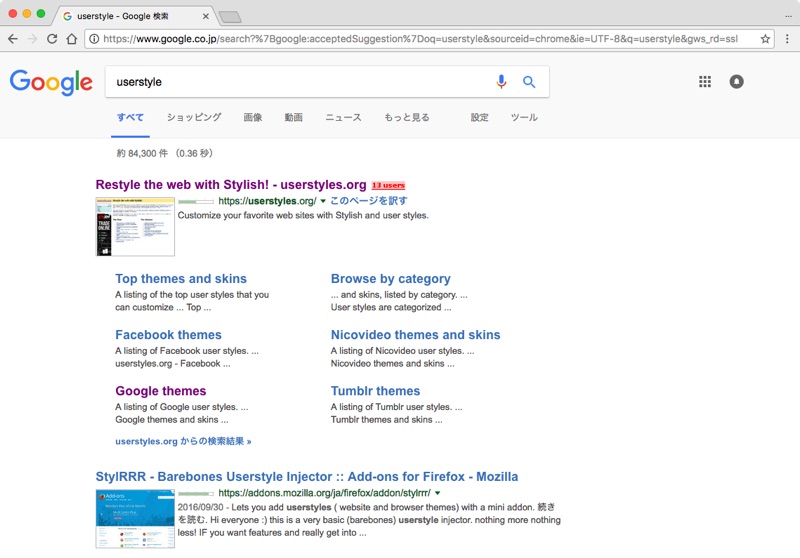Switch to the ニュース tab
Viewport: 800px width, 558px height.
pos(343,117)
